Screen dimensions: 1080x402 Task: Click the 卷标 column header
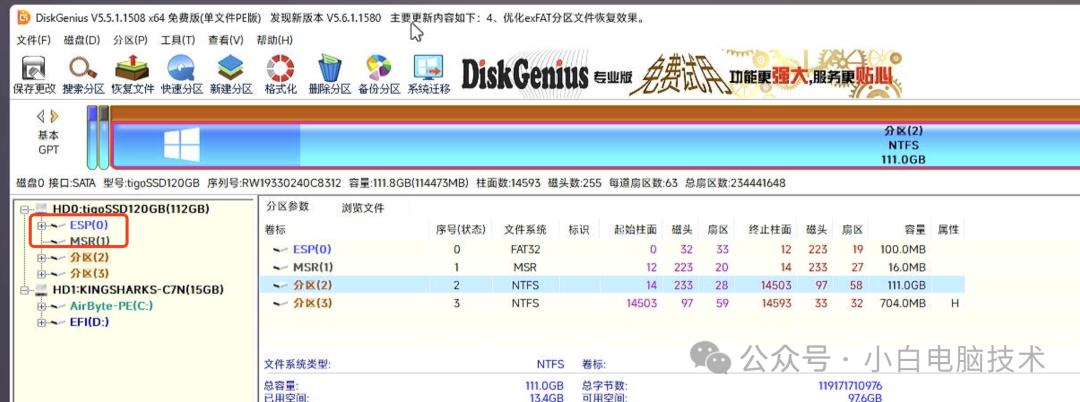point(276,230)
